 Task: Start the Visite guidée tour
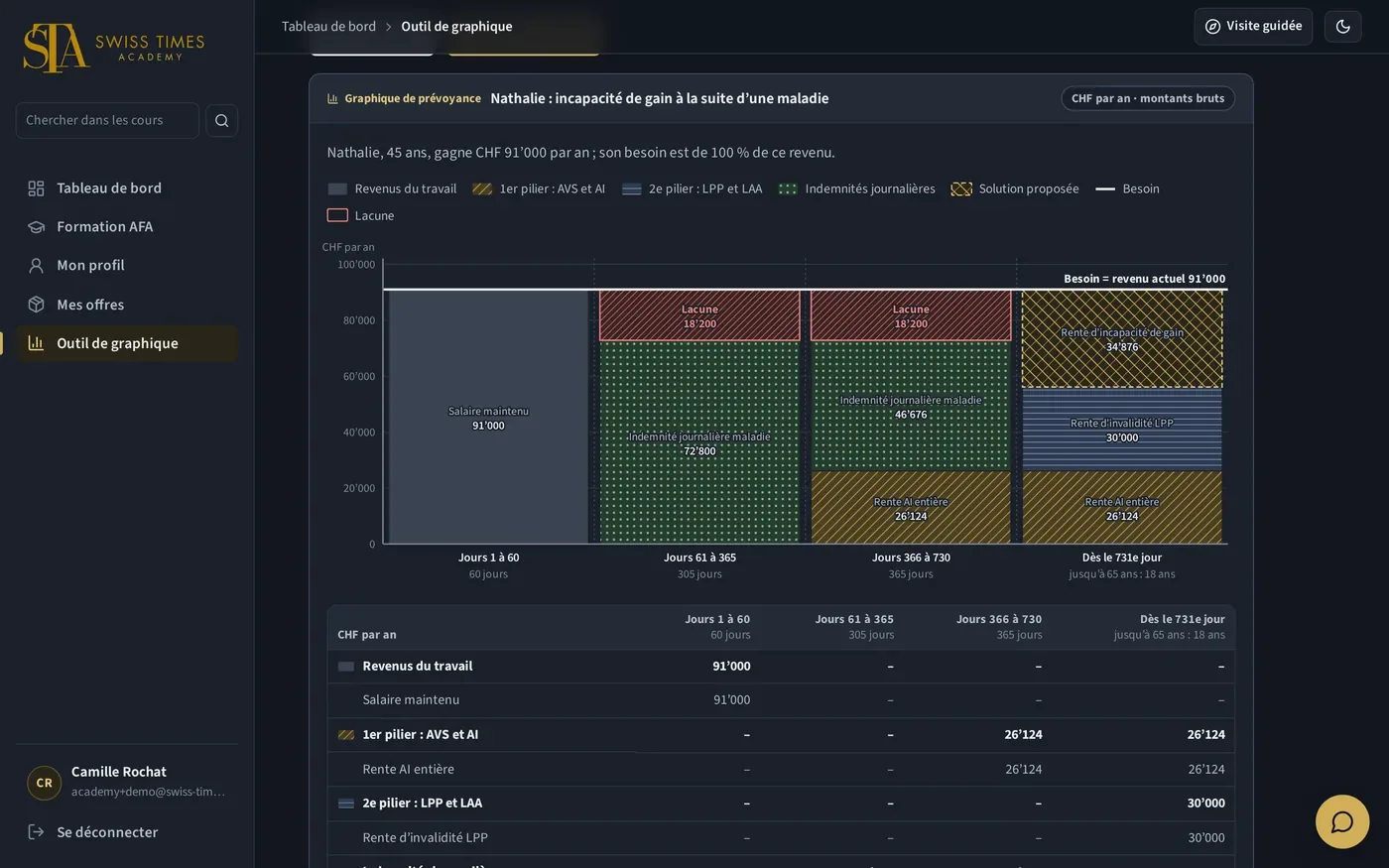pyautogui.click(x=1253, y=27)
